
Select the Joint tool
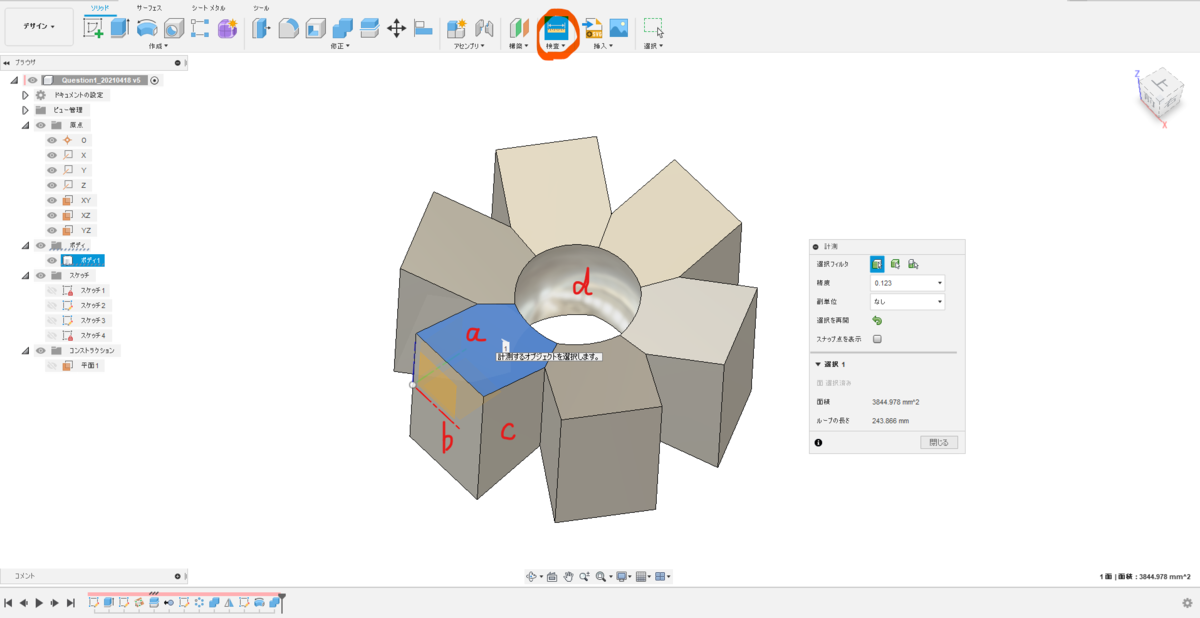pos(484,29)
